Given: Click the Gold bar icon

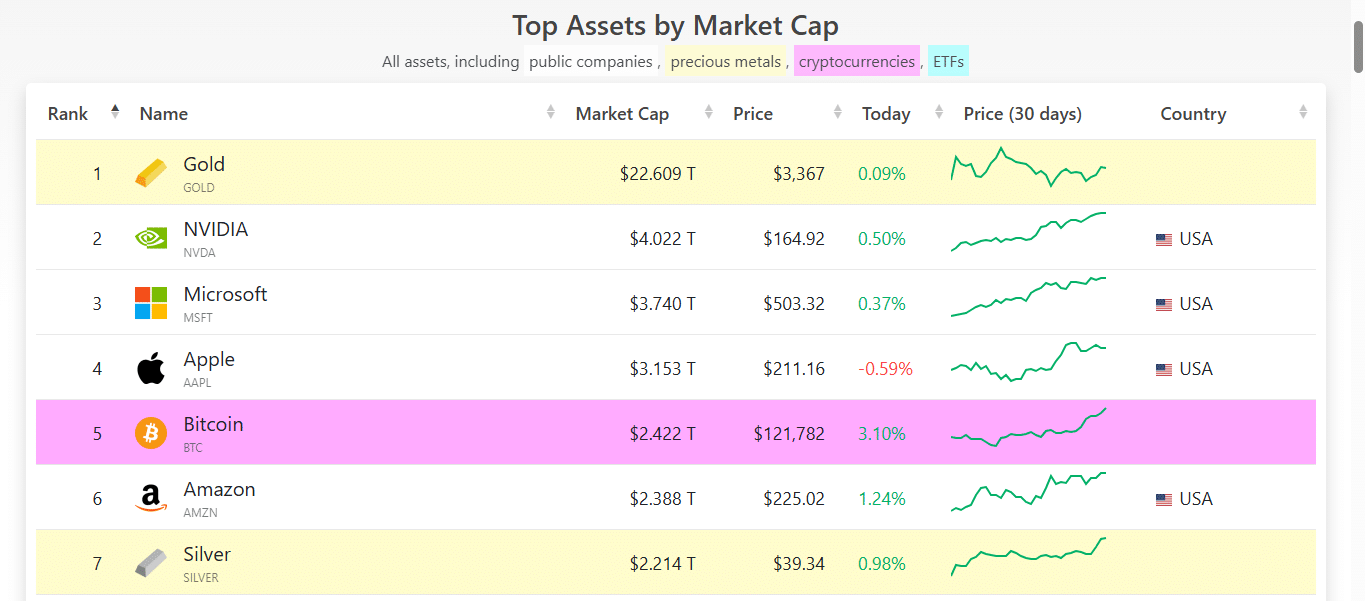Looking at the screenshot, I should coord(151,174).
